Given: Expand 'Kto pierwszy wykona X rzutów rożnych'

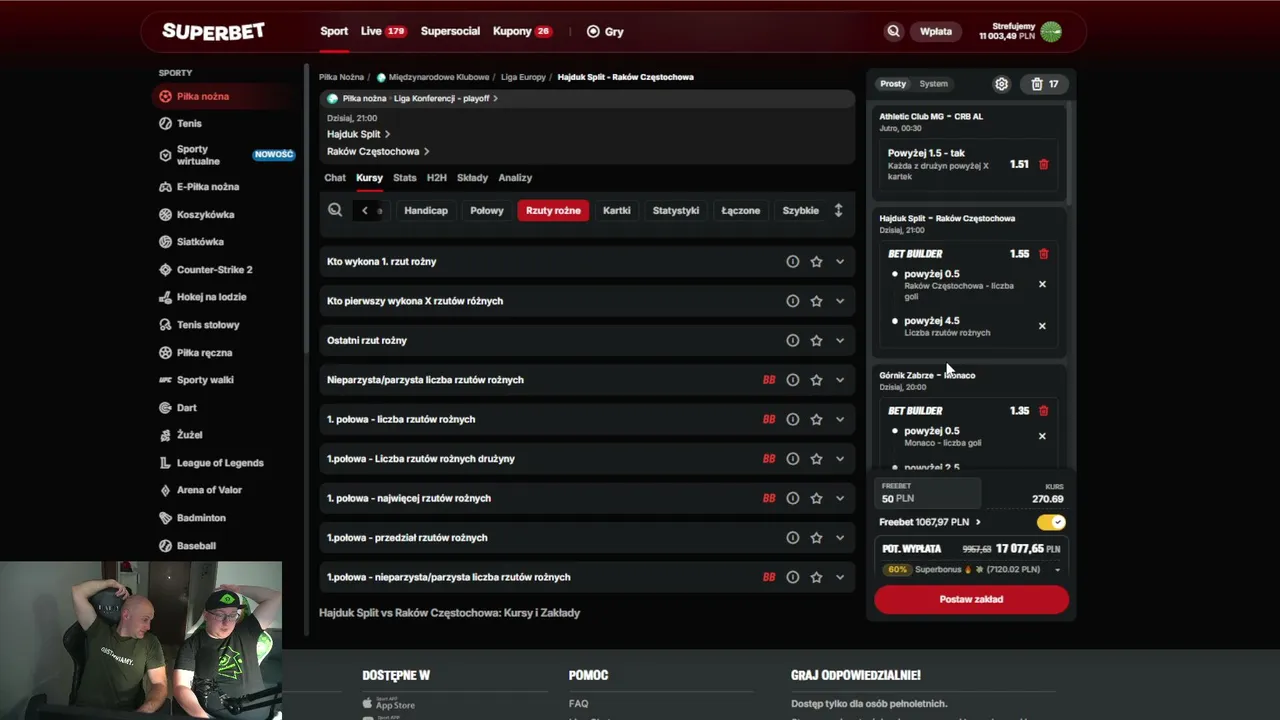Looking at the screenshot, I should point(840,301).
